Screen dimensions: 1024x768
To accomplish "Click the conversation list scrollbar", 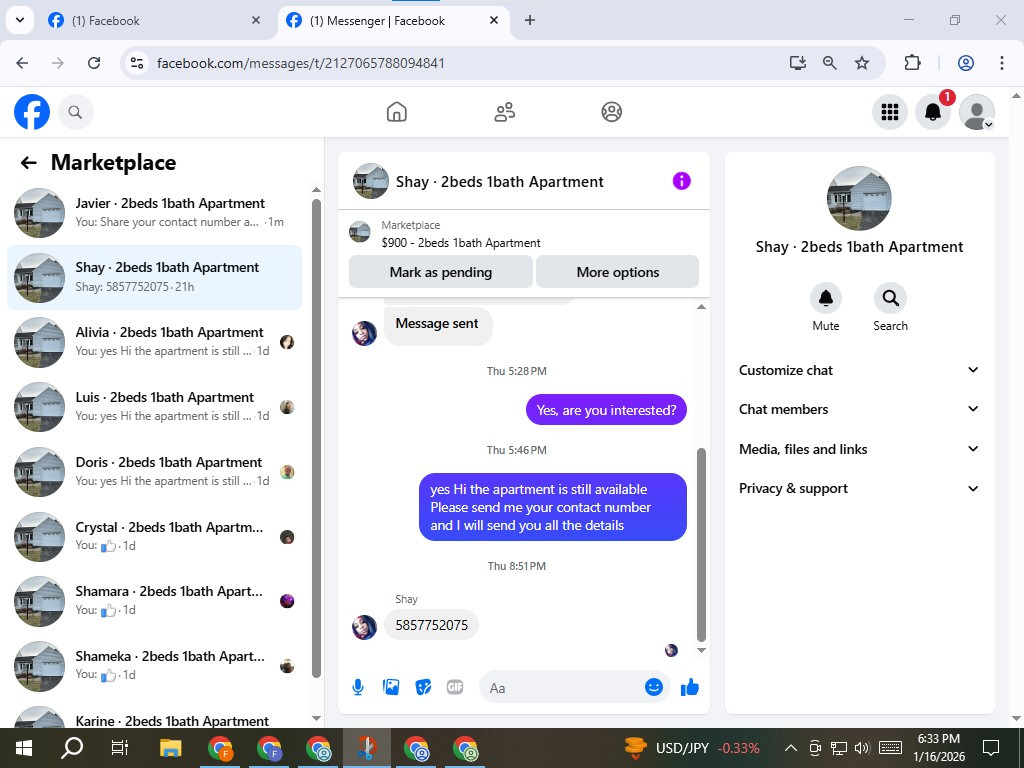I will coord(317,438).
